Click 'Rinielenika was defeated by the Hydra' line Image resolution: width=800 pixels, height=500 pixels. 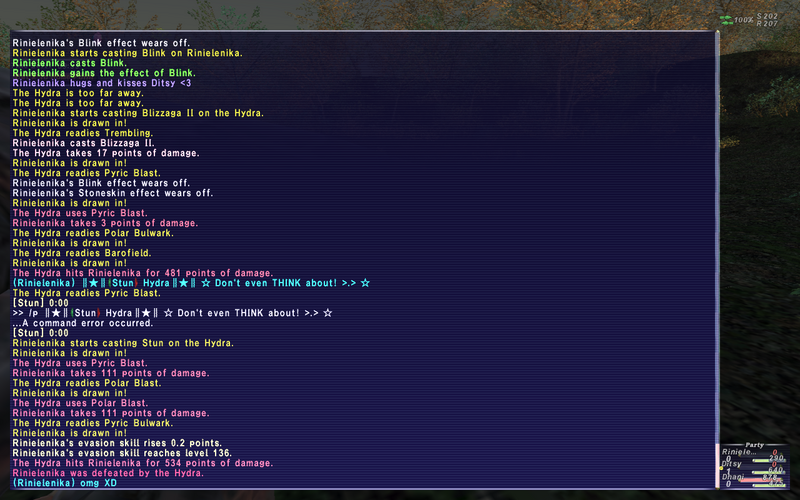[x=108, y=473]
